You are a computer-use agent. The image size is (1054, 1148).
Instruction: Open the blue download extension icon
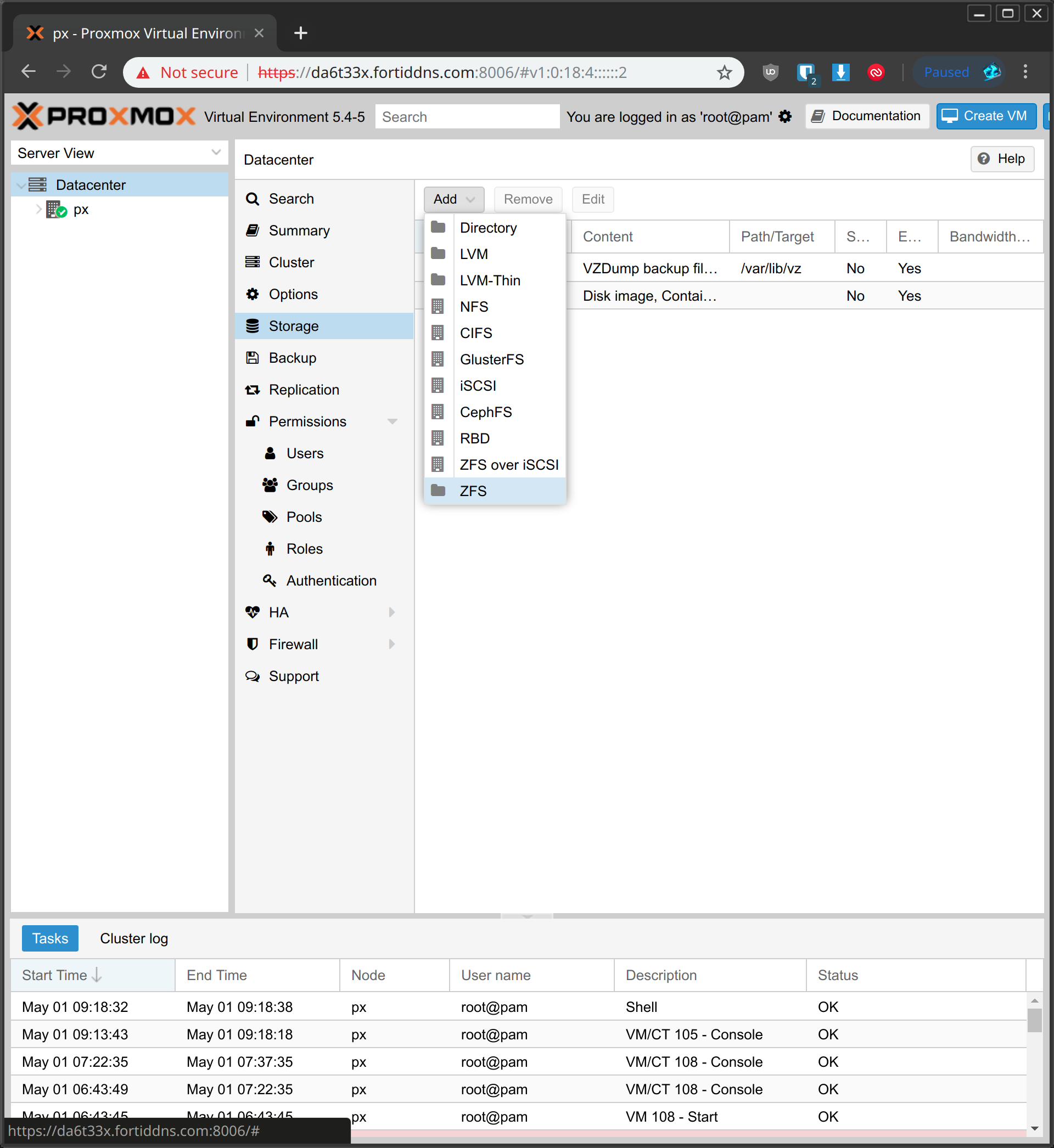point(840,72)
